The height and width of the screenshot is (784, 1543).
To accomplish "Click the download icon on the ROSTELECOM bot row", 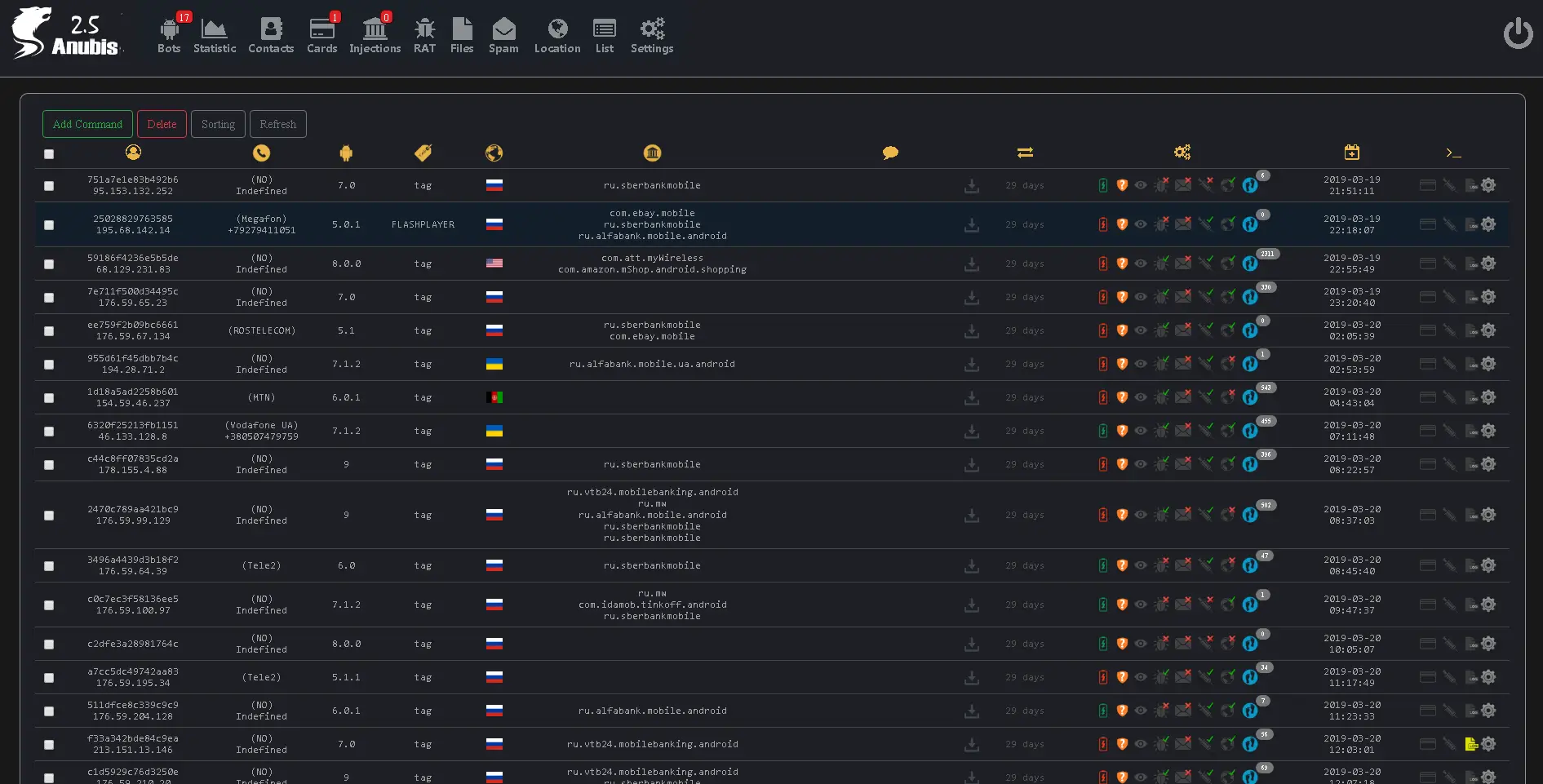I will tap(972, 330).
